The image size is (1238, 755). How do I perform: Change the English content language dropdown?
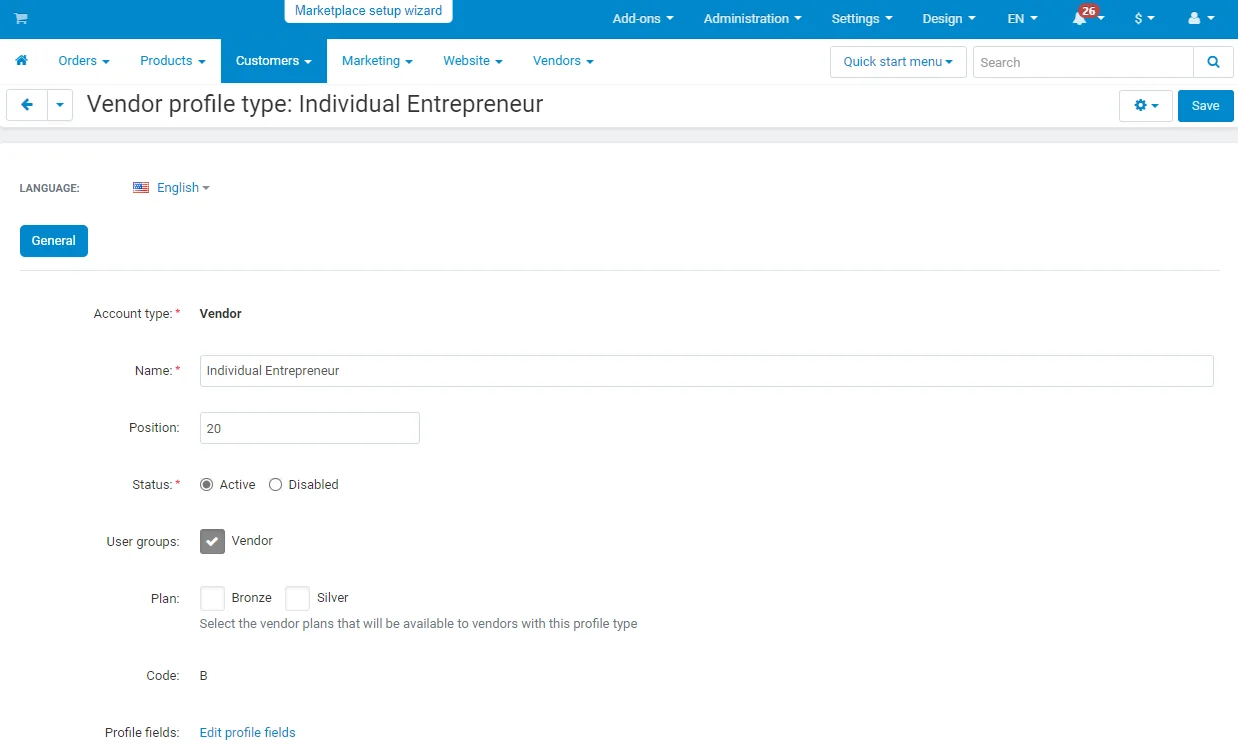pyautogui.click(x=183, y=188)
